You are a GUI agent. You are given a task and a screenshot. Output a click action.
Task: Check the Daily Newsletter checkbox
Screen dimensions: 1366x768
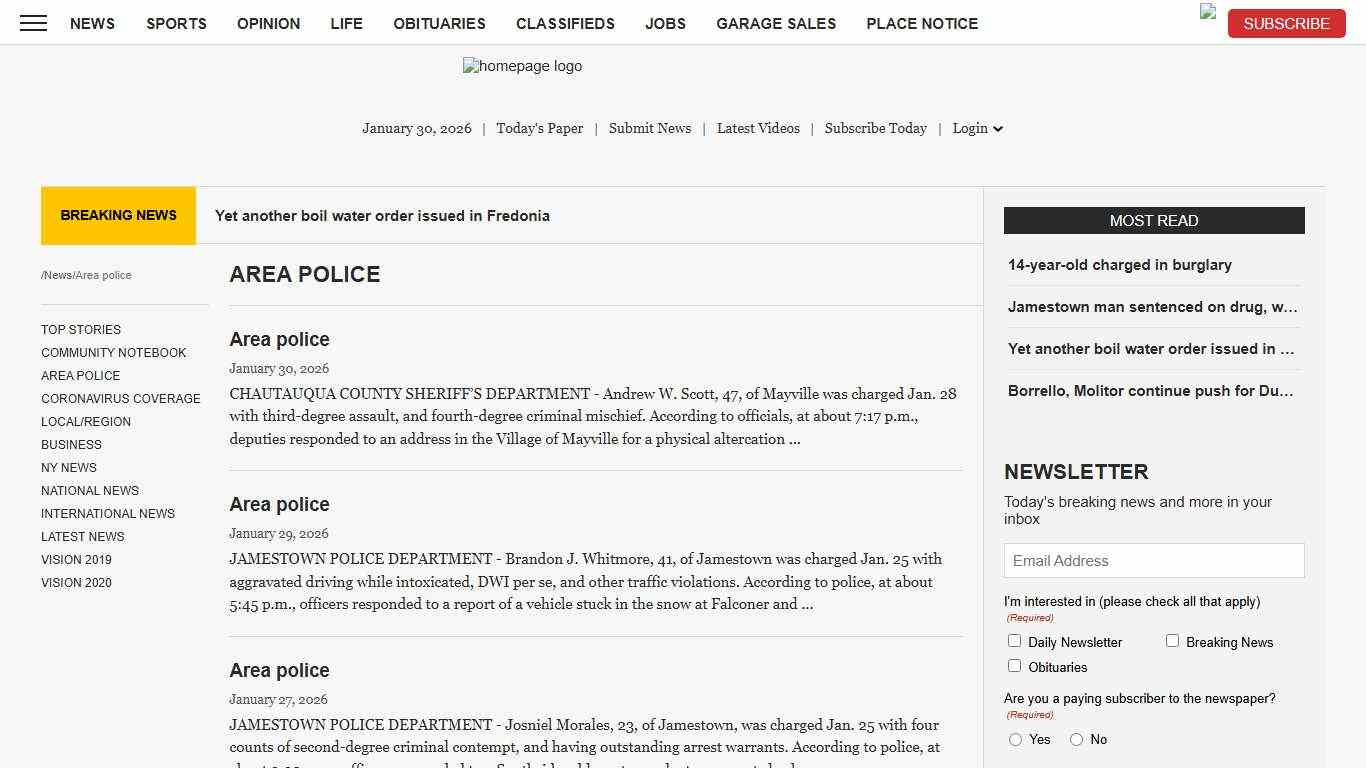click(x=1014, y=640)
